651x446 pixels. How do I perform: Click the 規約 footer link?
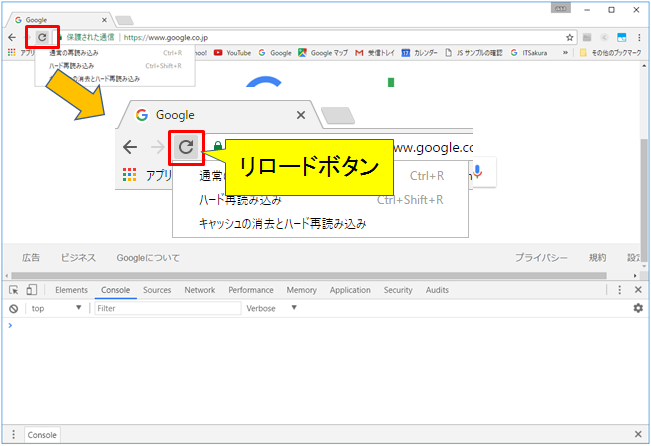click(597, 257)
